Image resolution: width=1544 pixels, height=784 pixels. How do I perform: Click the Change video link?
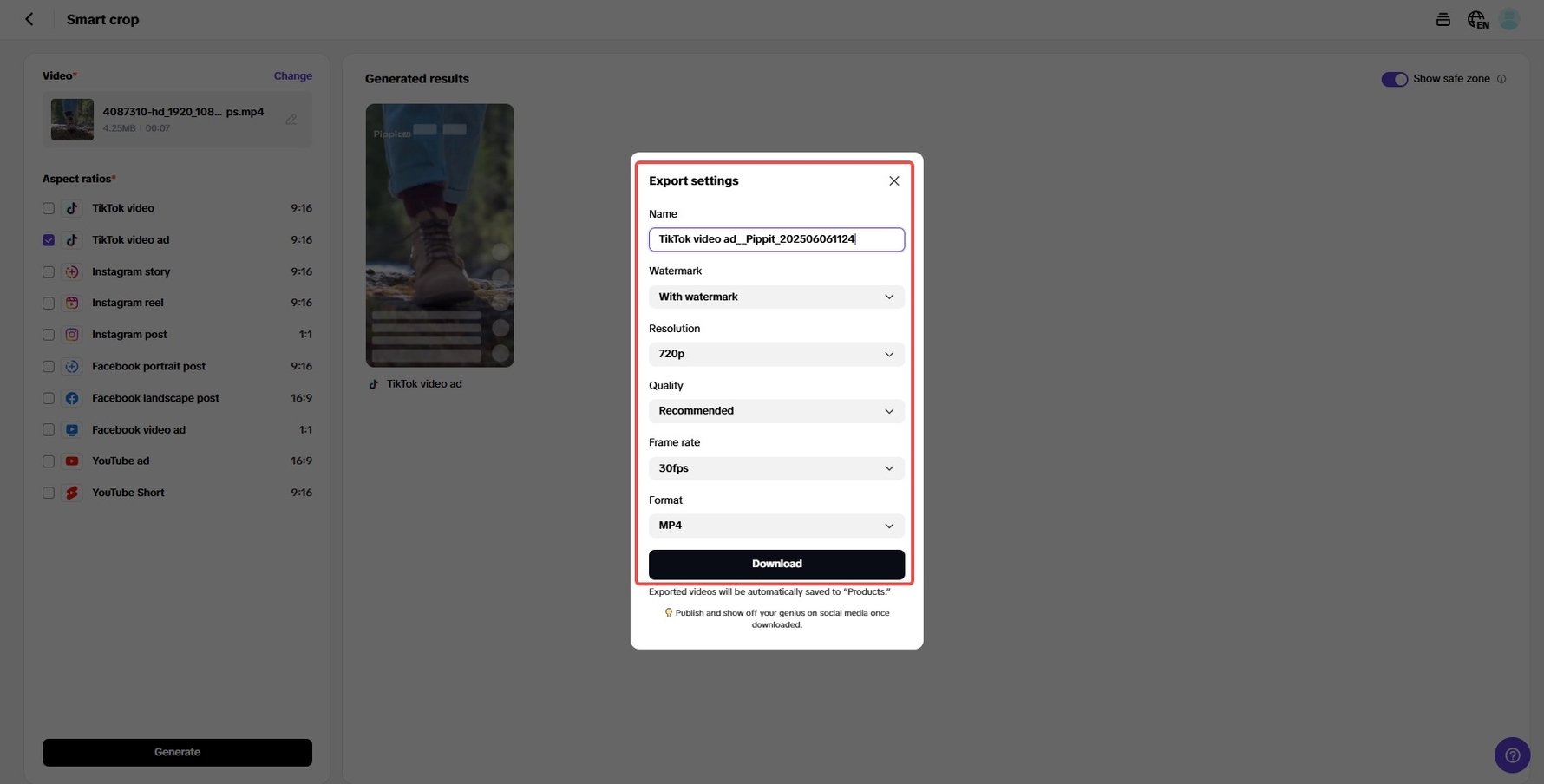(x=292, y=76)
